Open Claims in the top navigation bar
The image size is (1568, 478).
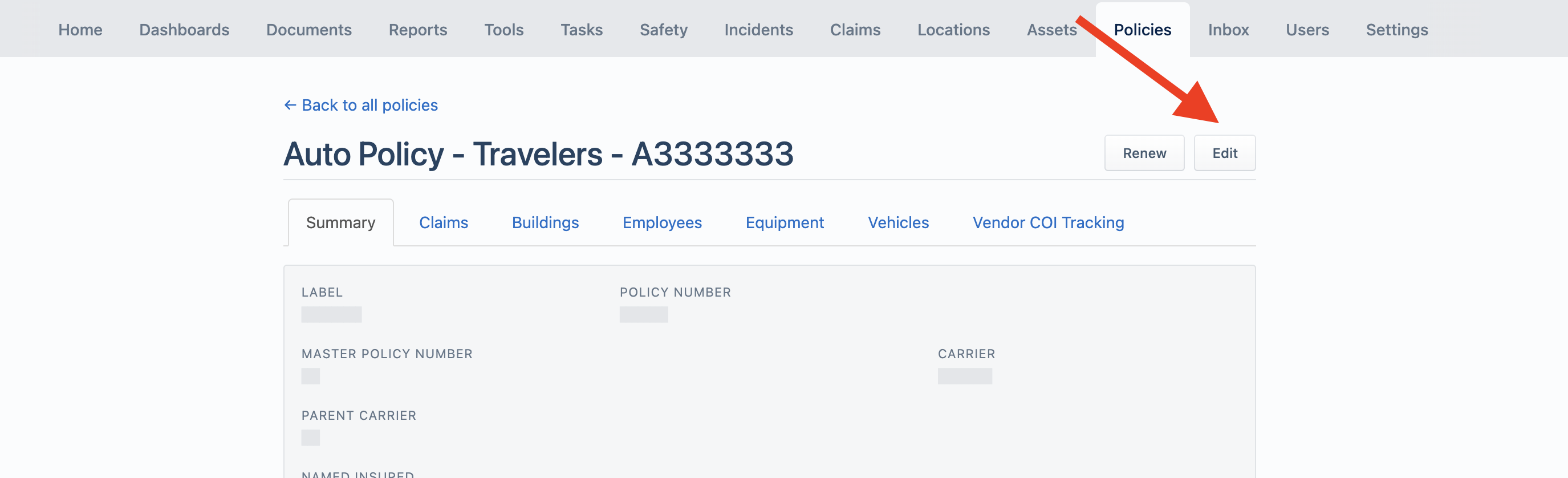pyautogui.click(x=855, y=30)
